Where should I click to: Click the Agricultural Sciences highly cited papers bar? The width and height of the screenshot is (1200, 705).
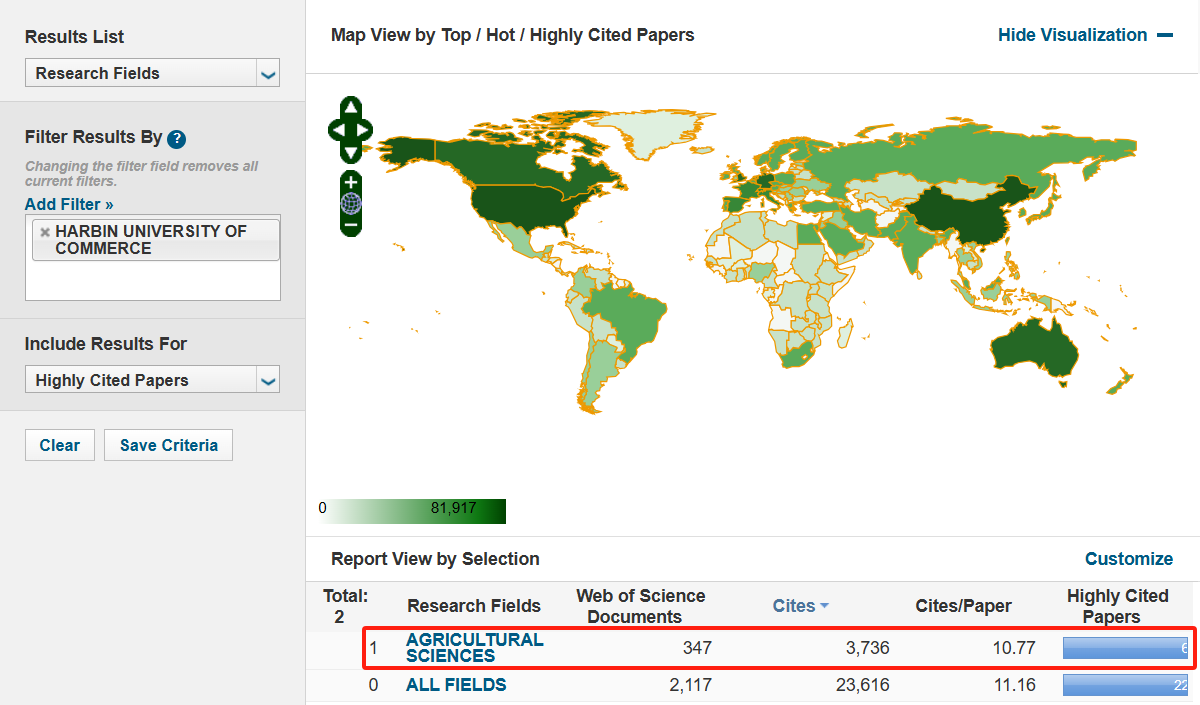click(1125, 648)
